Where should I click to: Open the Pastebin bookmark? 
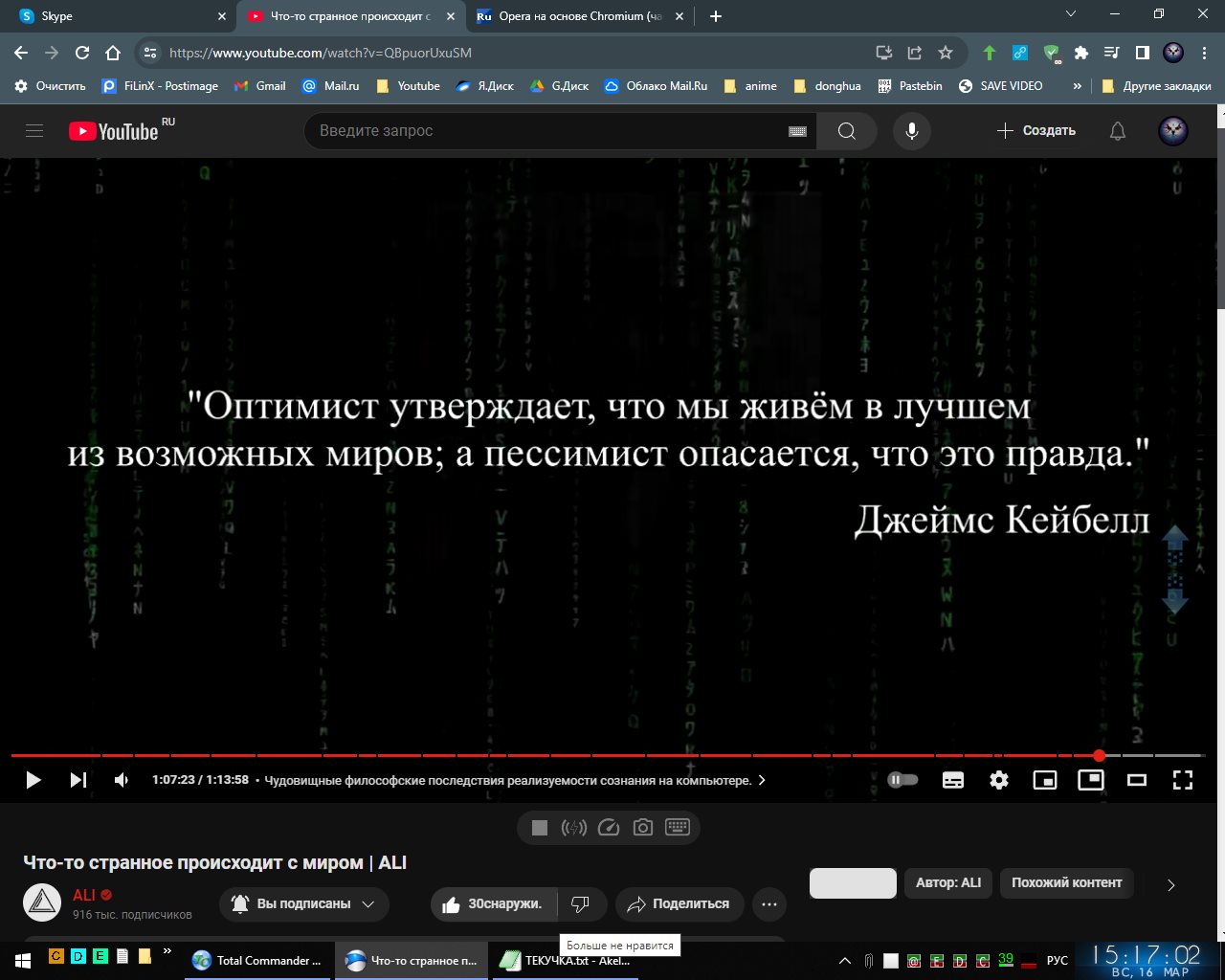pyautogui.click(x=911, y=86)
